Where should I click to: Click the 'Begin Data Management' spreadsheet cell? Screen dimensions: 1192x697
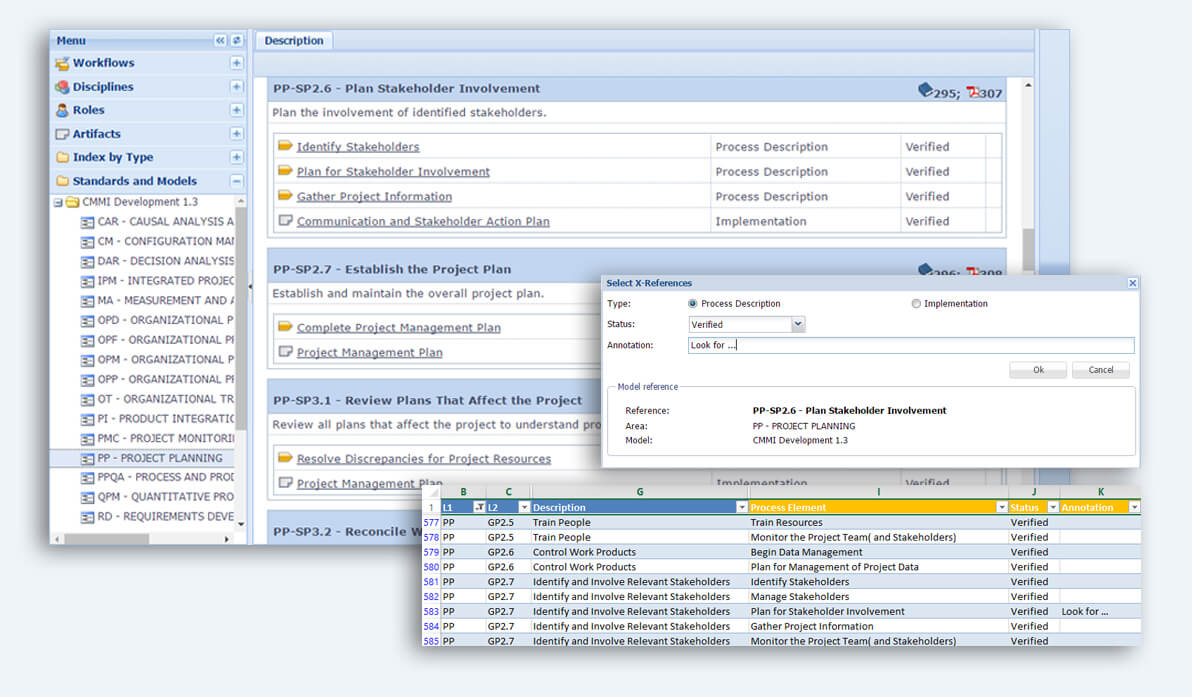click(x=878, y=553)
